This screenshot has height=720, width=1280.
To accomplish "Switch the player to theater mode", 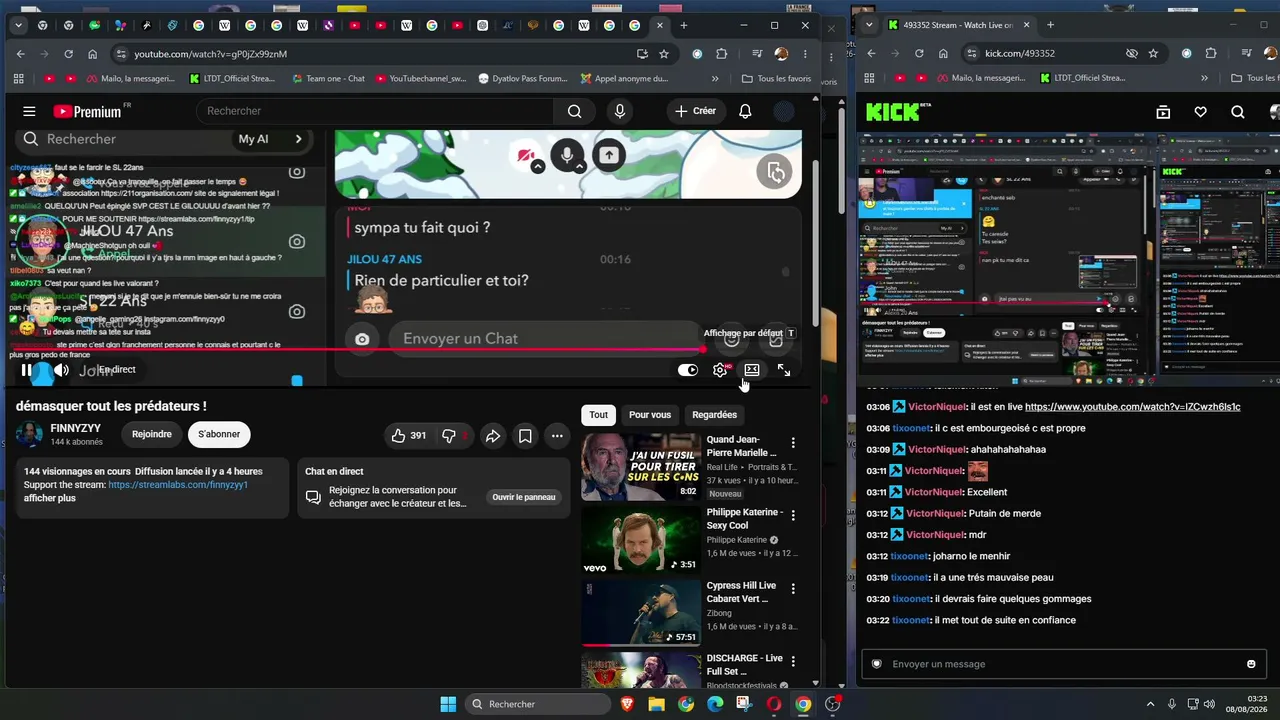I will click(752, 370).
